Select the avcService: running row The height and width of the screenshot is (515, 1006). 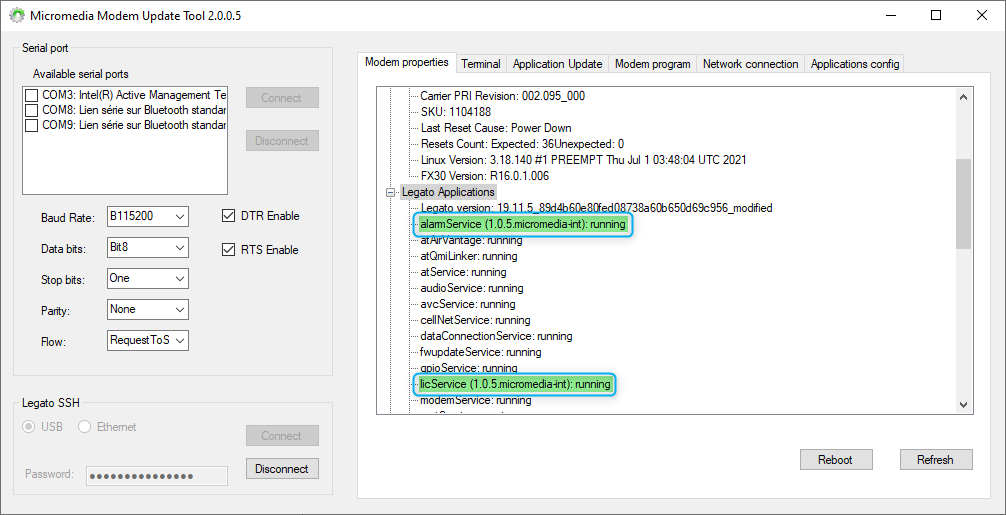pos(467,304)
